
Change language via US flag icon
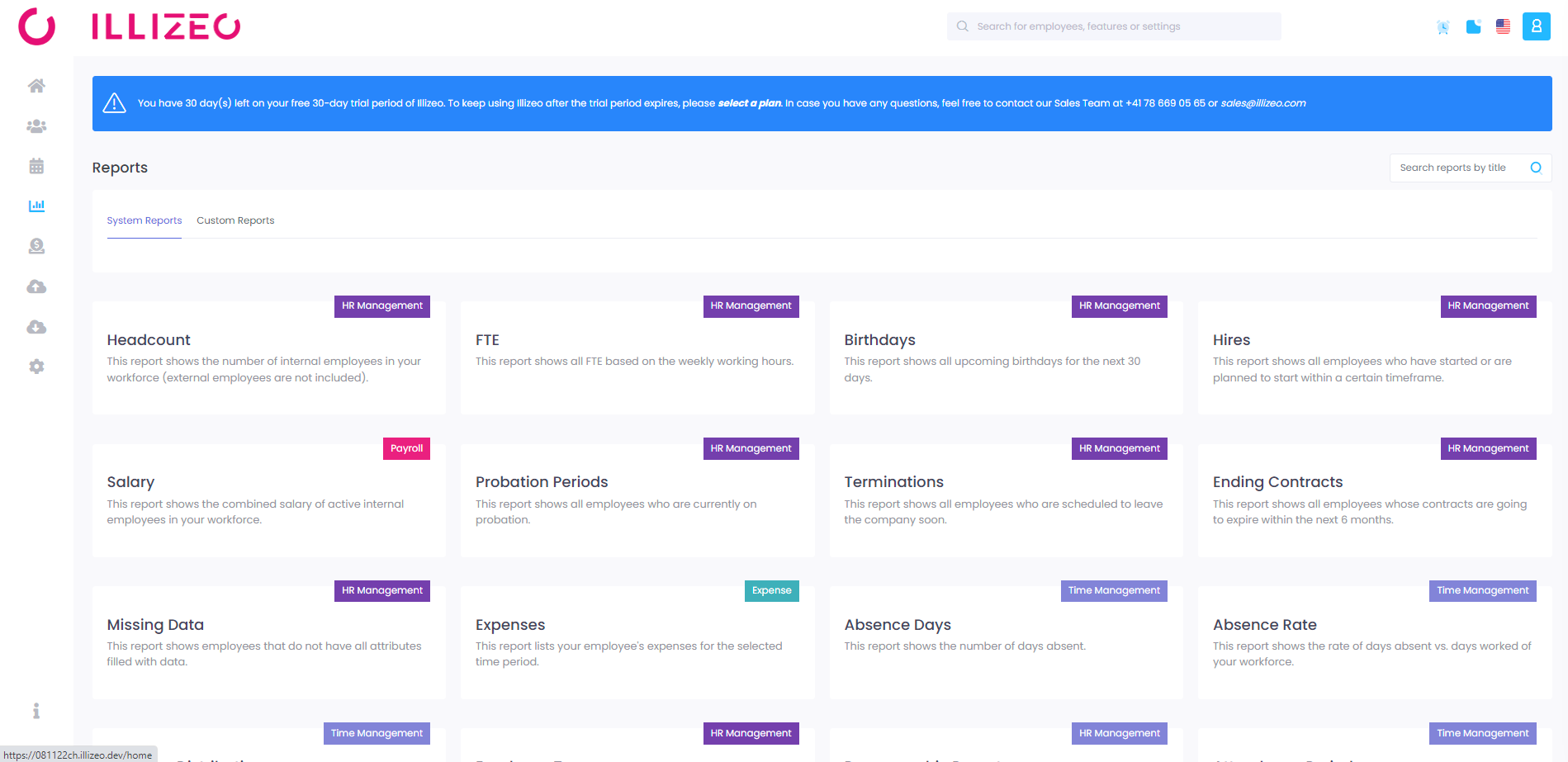pyautogui.click(x=1504, y=26)
